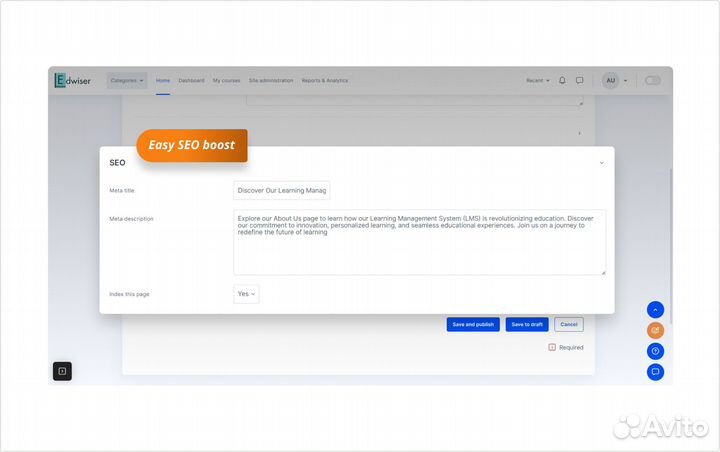Click the Edwiser logo
This screenshot has height=452, width=720.
73,80
